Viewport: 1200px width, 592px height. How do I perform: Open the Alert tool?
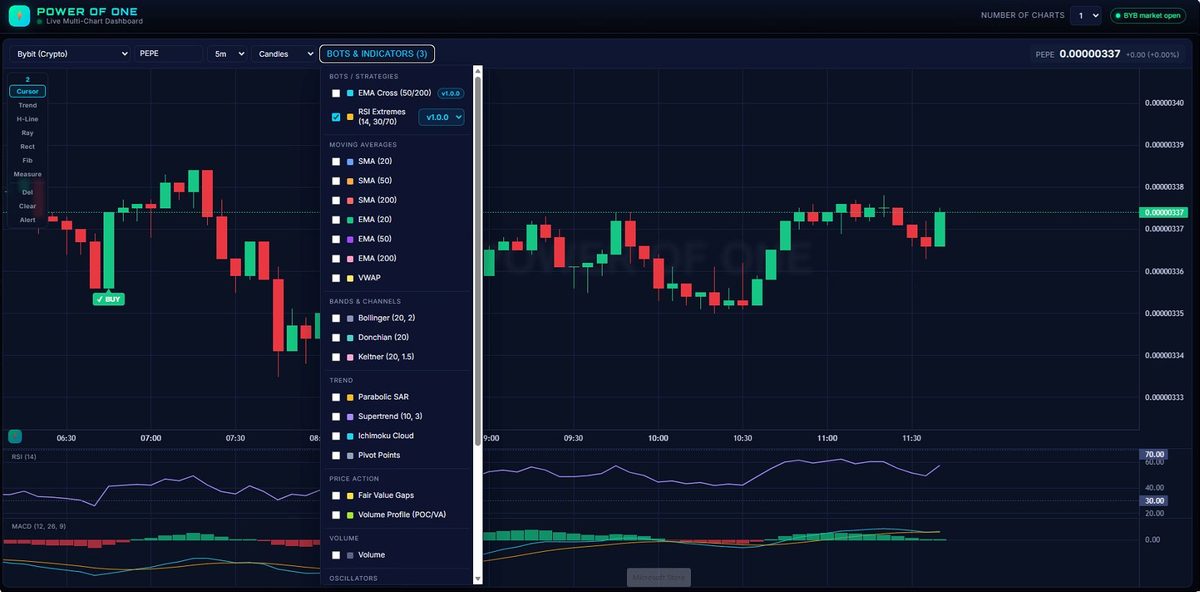point(27,220)
